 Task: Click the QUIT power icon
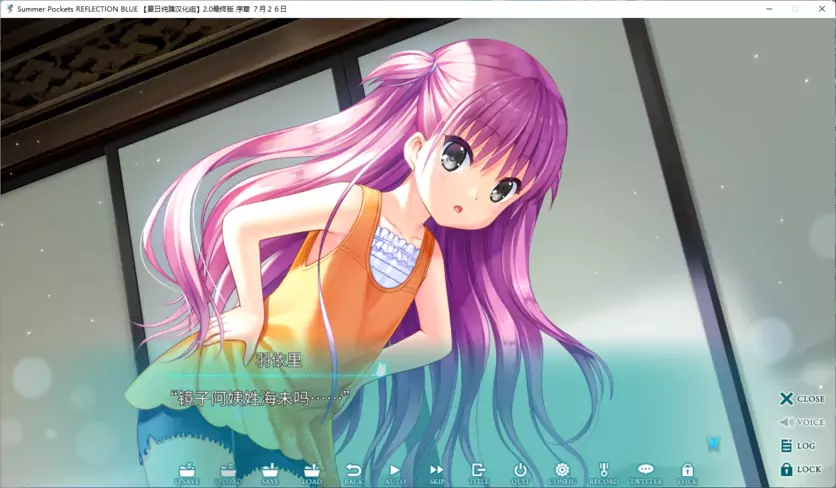pos(520,474)
